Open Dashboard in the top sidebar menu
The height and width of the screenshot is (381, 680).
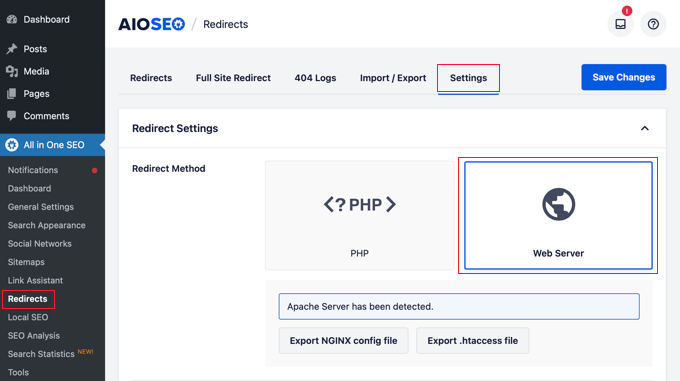pyautogui.click(x=46, y=20)
